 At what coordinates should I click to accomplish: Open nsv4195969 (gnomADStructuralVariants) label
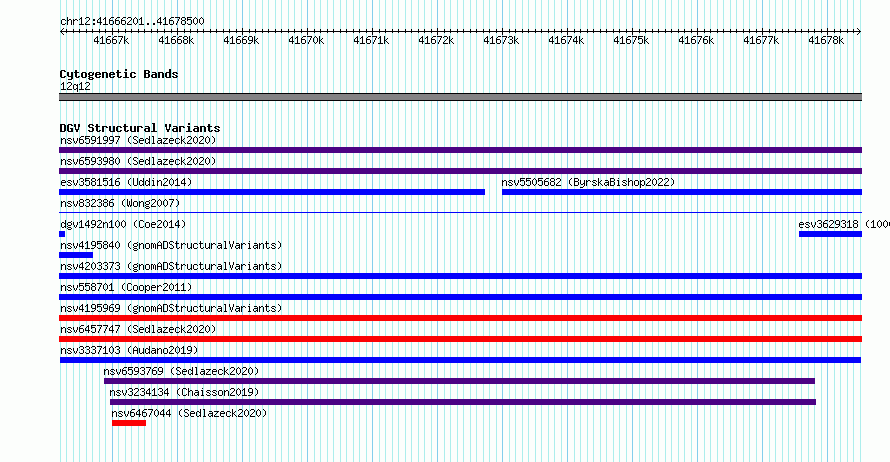pos(171,308)
